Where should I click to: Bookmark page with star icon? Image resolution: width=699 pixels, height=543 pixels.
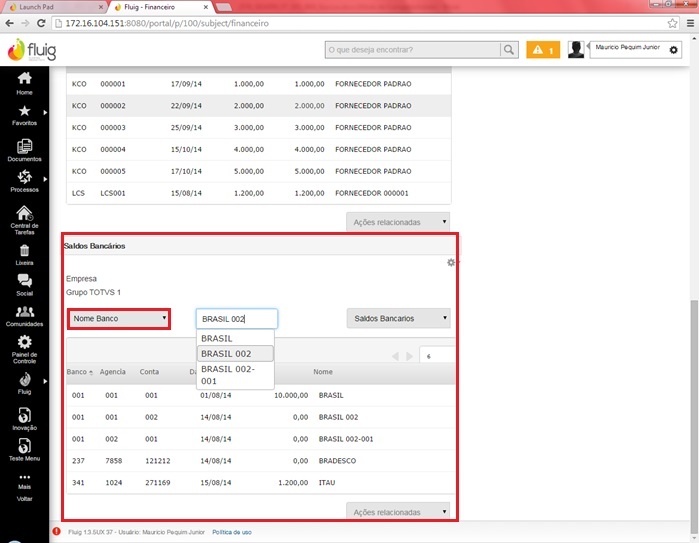click(672, 23)
